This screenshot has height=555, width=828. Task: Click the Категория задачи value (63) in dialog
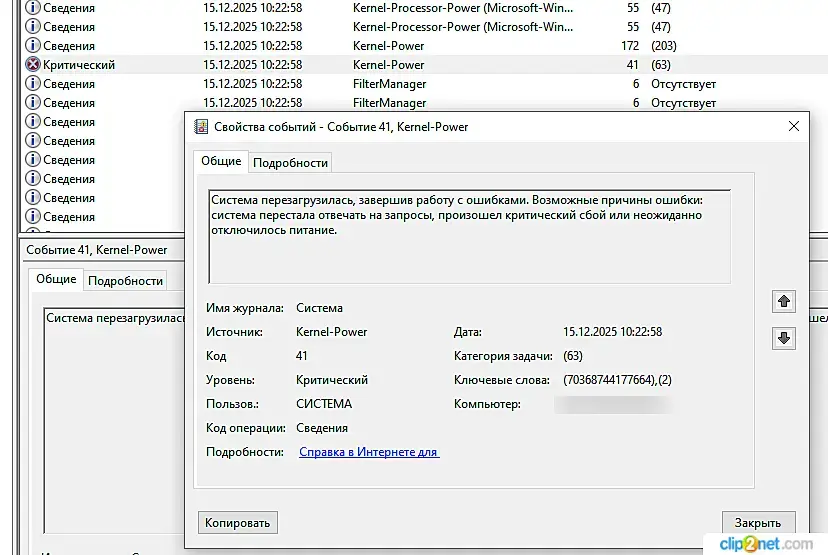tap(572, 356)
